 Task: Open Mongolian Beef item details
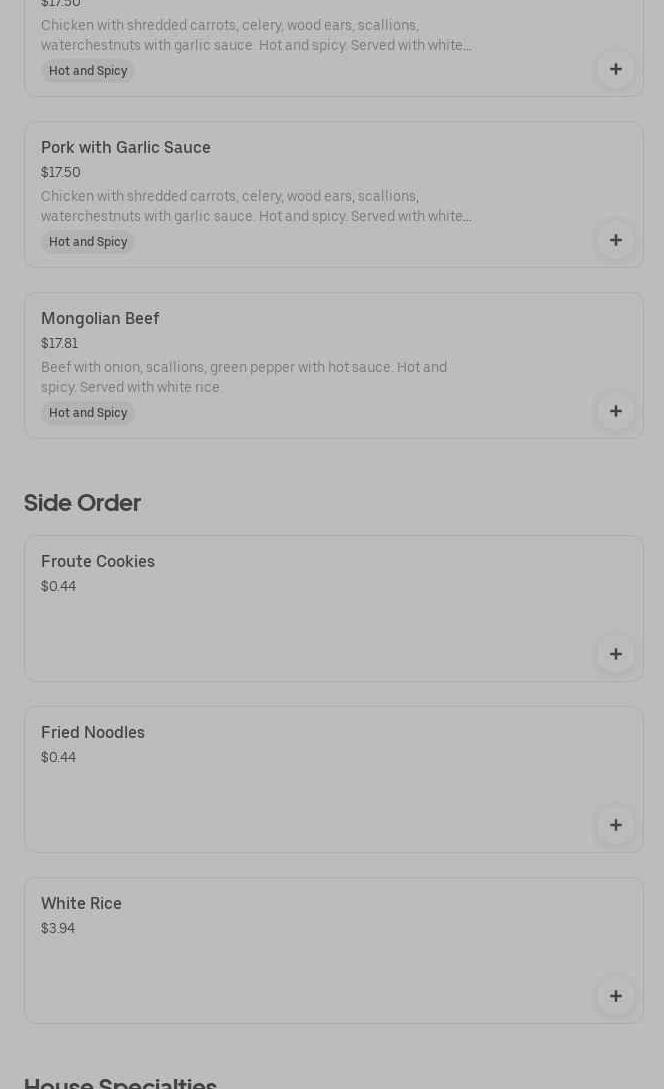click(x=100, y=319)
